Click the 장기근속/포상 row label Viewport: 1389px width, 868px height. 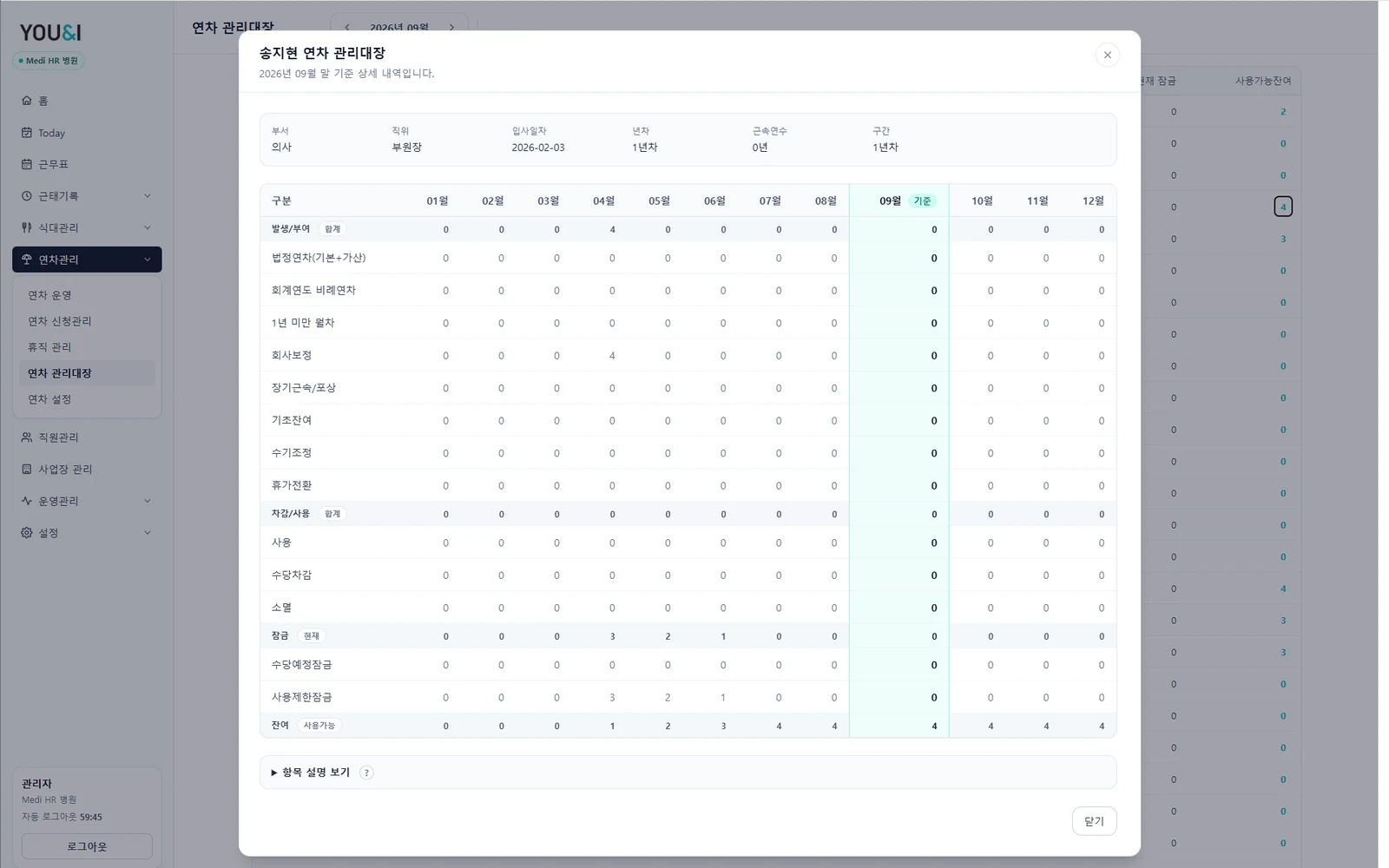304,388
